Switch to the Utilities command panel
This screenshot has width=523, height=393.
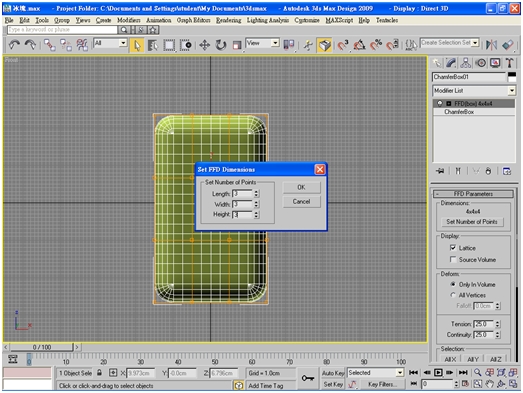509,63
